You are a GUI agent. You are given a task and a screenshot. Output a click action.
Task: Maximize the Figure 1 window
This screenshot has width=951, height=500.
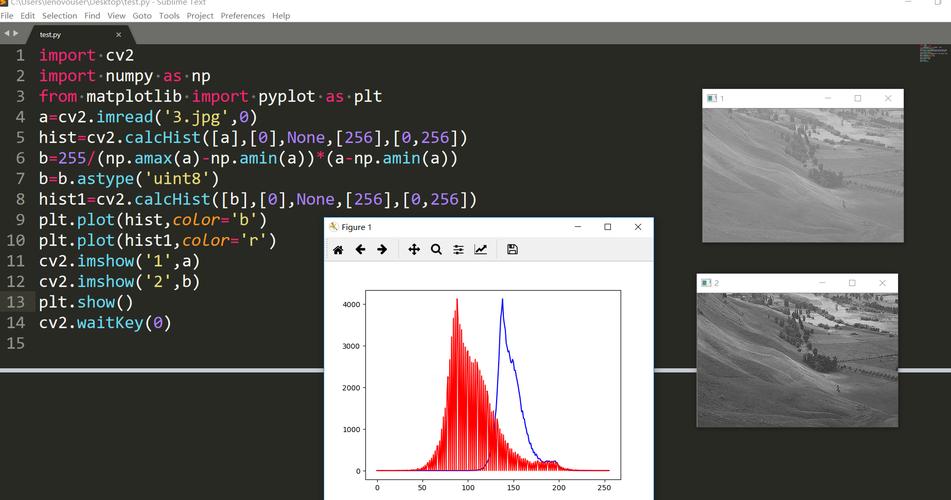(607, 227)
